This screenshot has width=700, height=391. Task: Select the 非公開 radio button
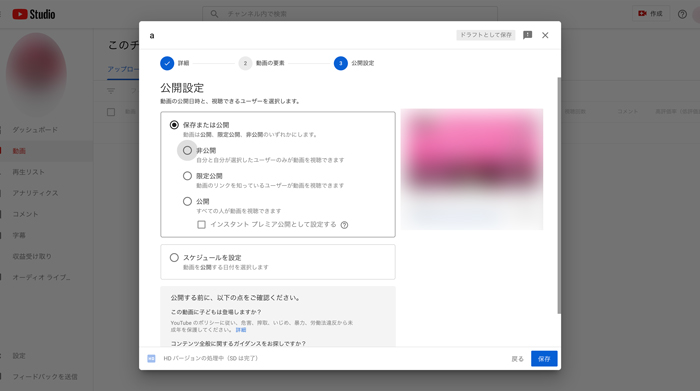tap(188, 150)
